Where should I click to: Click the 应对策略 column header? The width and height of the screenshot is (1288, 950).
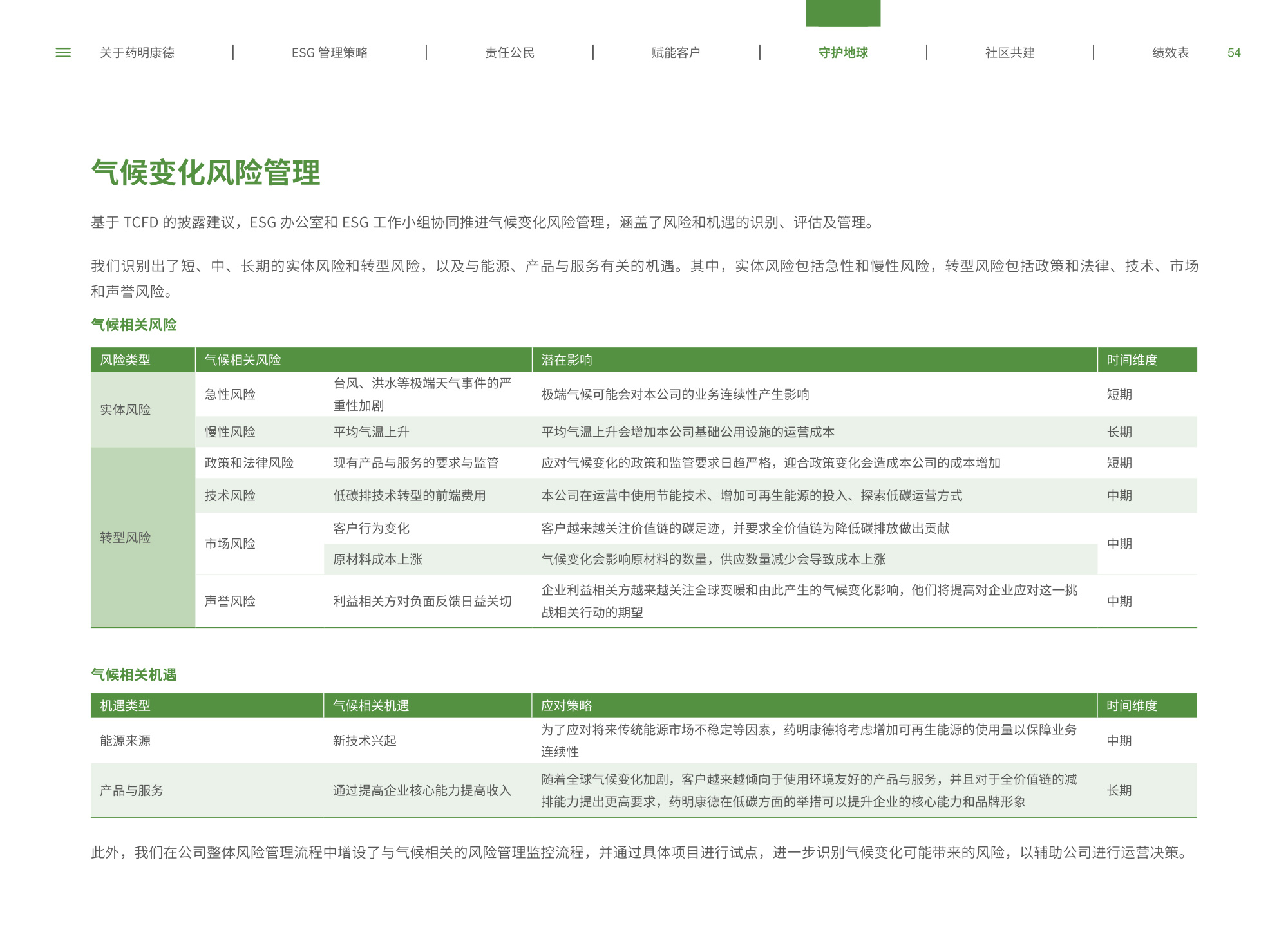566,706
